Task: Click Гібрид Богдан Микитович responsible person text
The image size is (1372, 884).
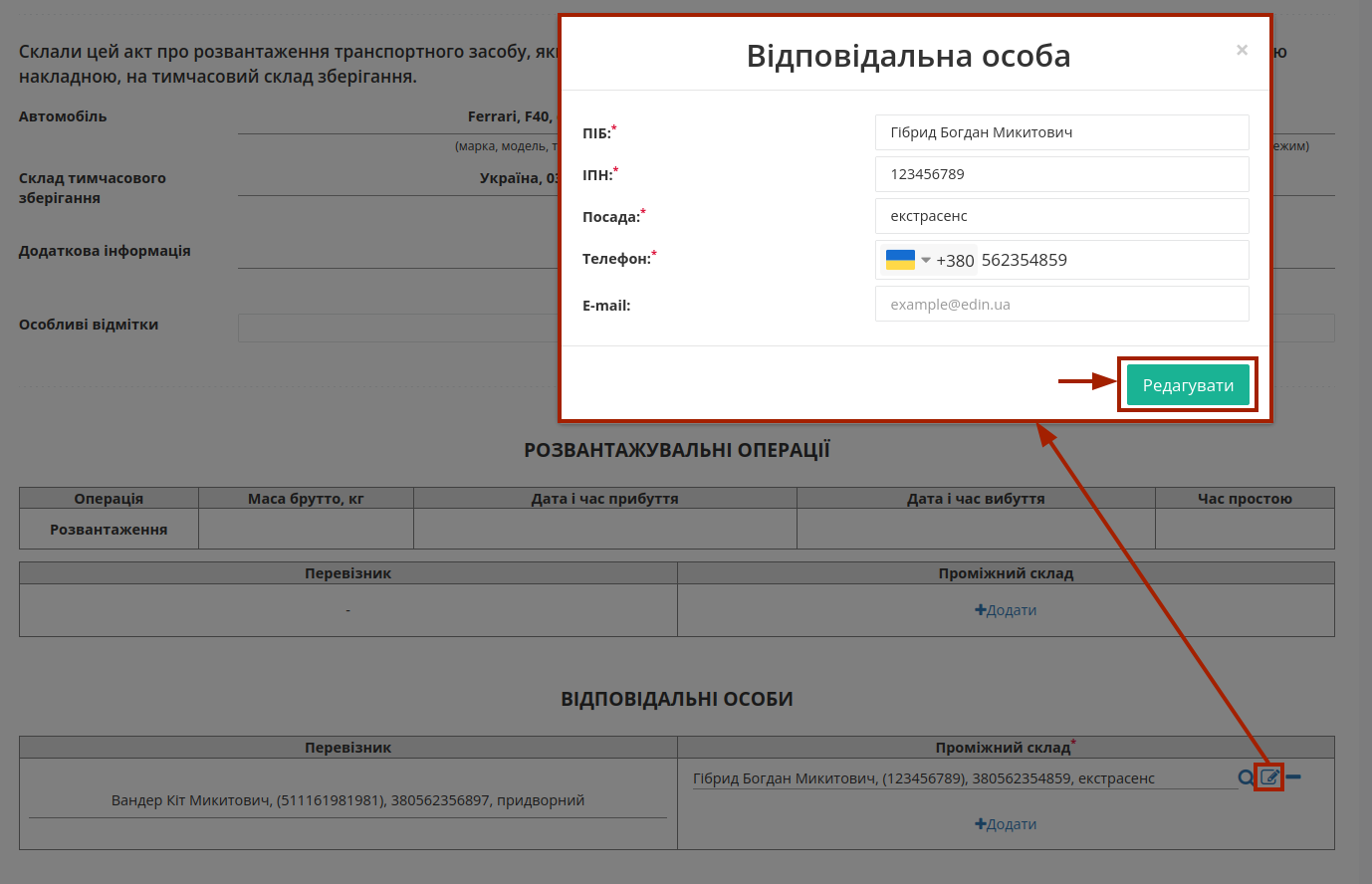Action: (x=924, y=778)
